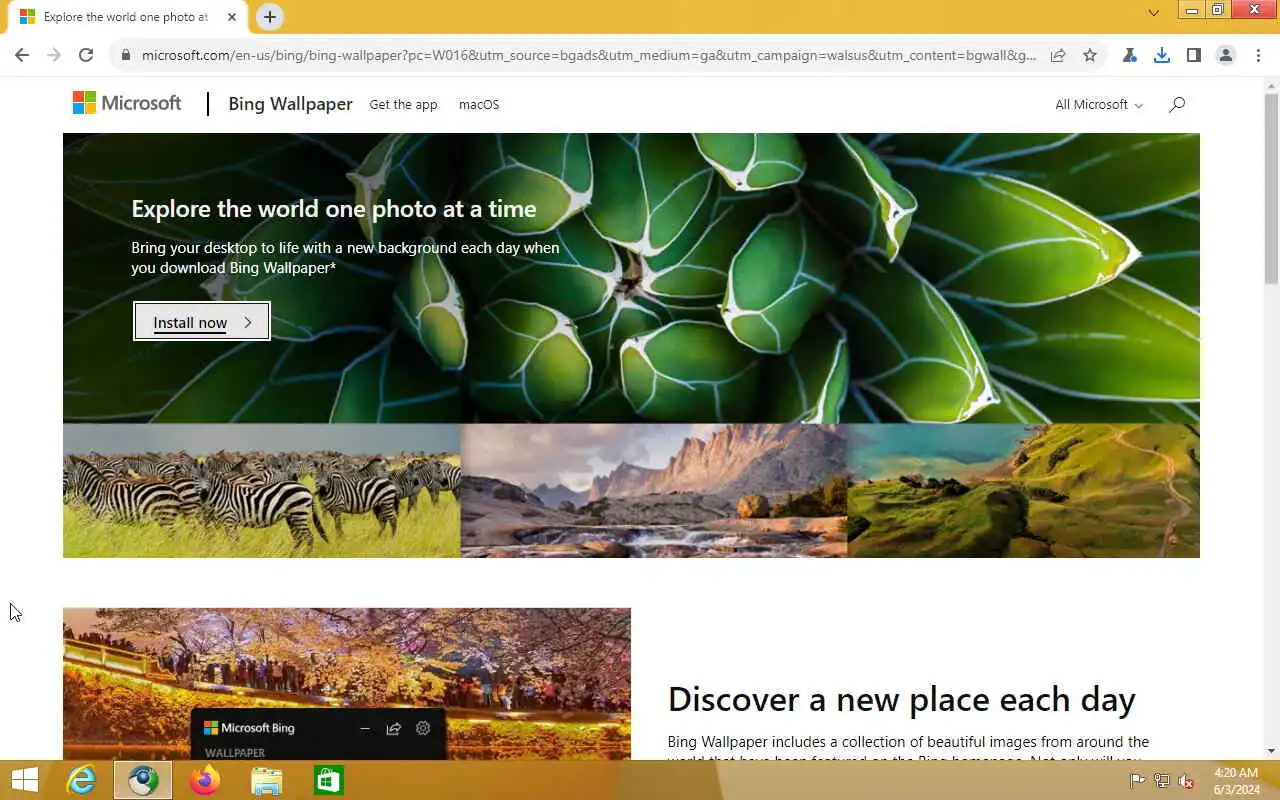1280x800 pixels.
Task: Open Chrome downloads icon
Action: [x=1162, y=56]
